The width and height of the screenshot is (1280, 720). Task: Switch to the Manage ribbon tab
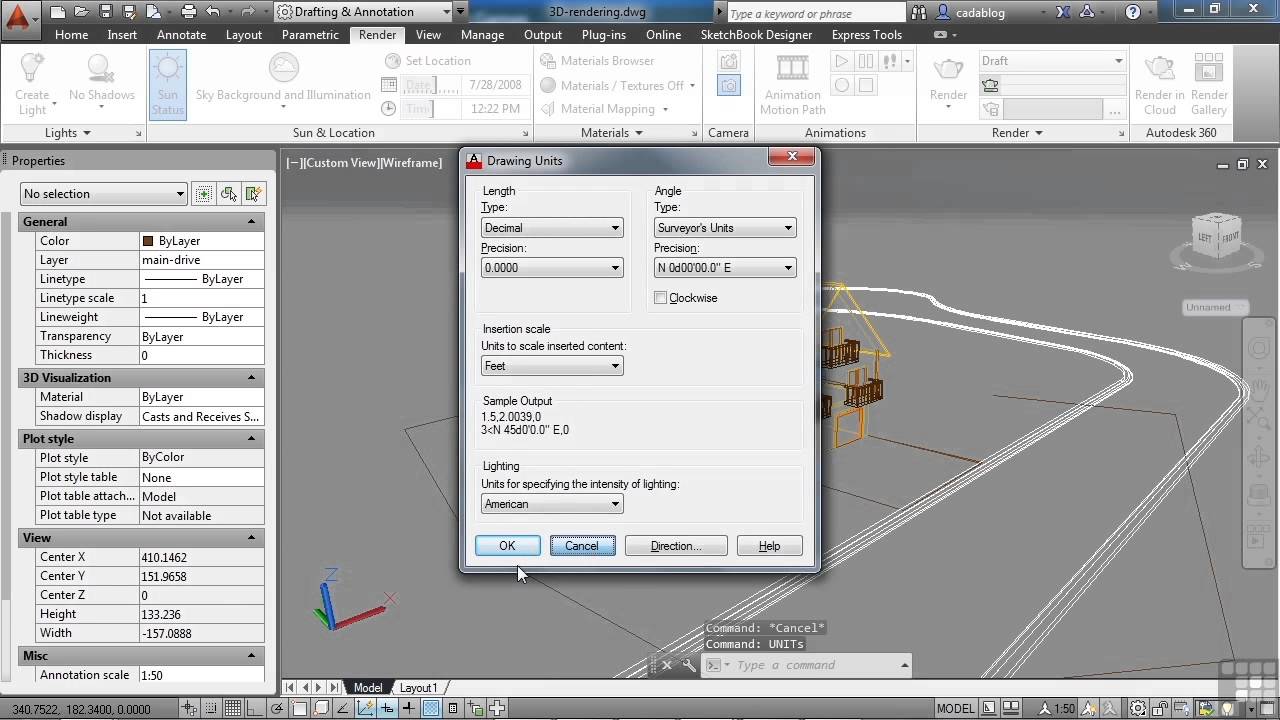[482, 34]
